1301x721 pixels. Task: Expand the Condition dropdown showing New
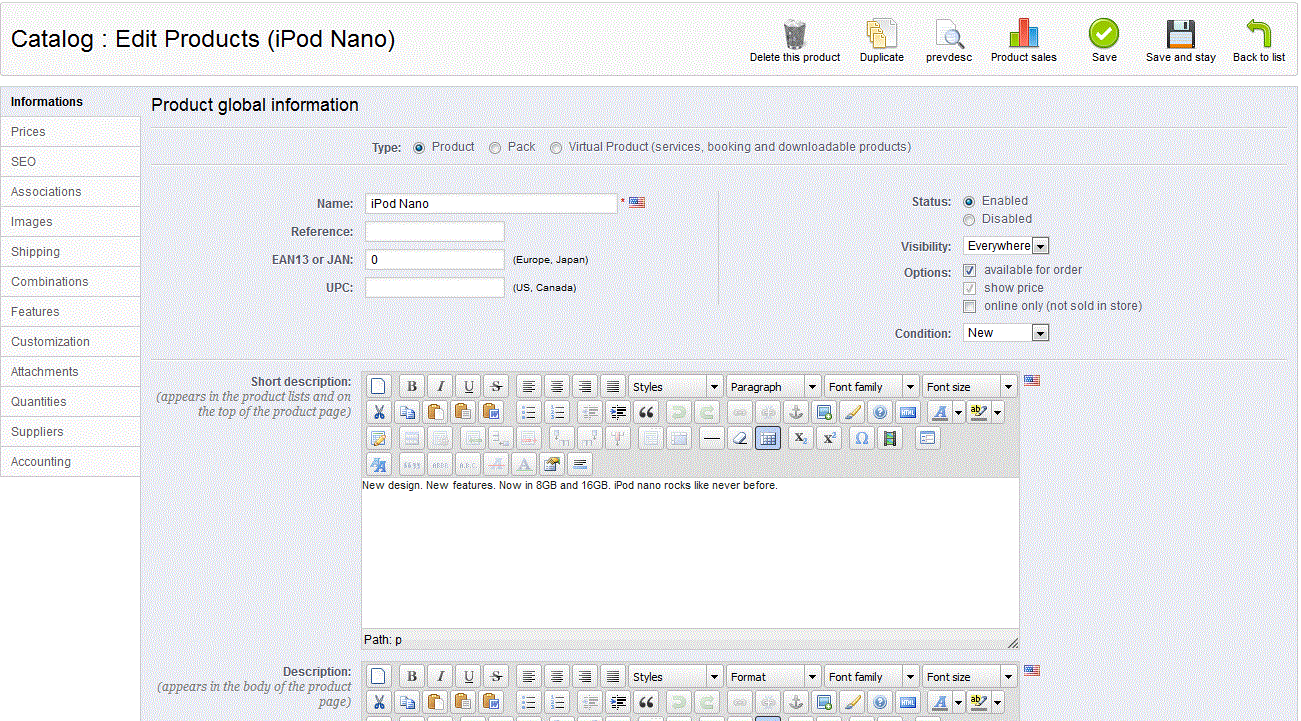coord(1006,333)
